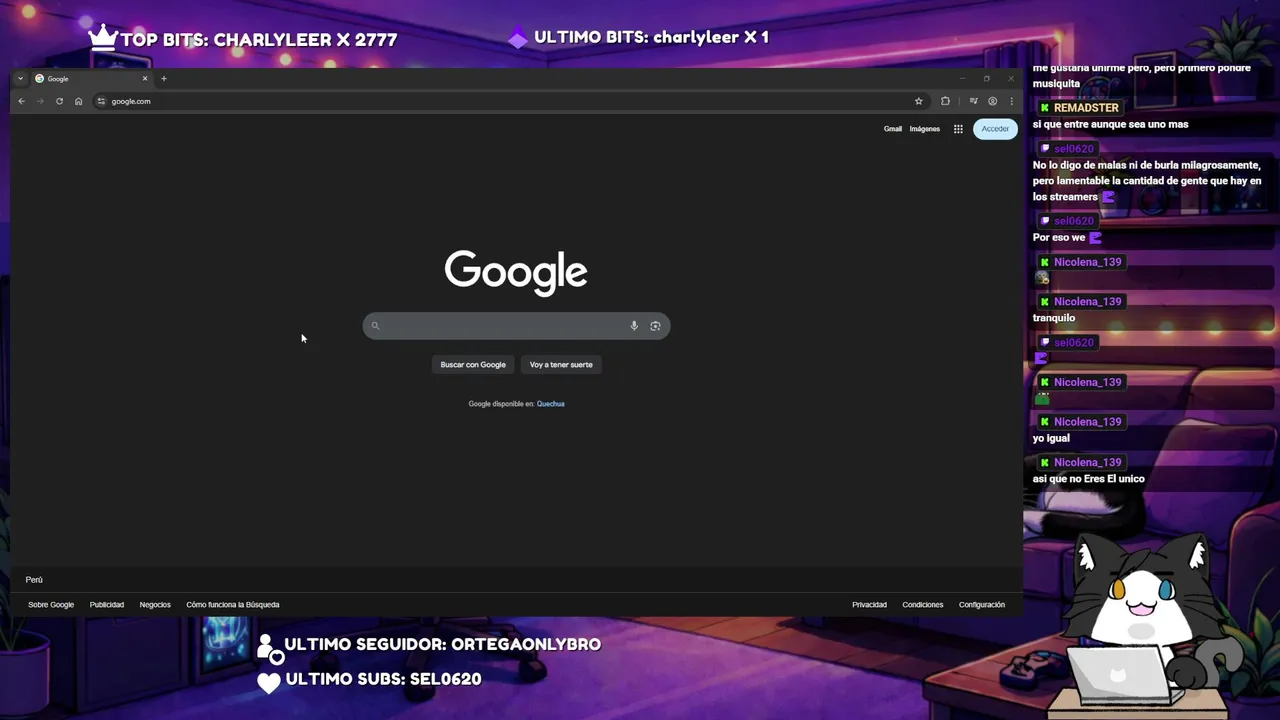Viewport: 1280px width, 720px height.
Task: Open Configuración footer menu
Action: coord(982,605)
